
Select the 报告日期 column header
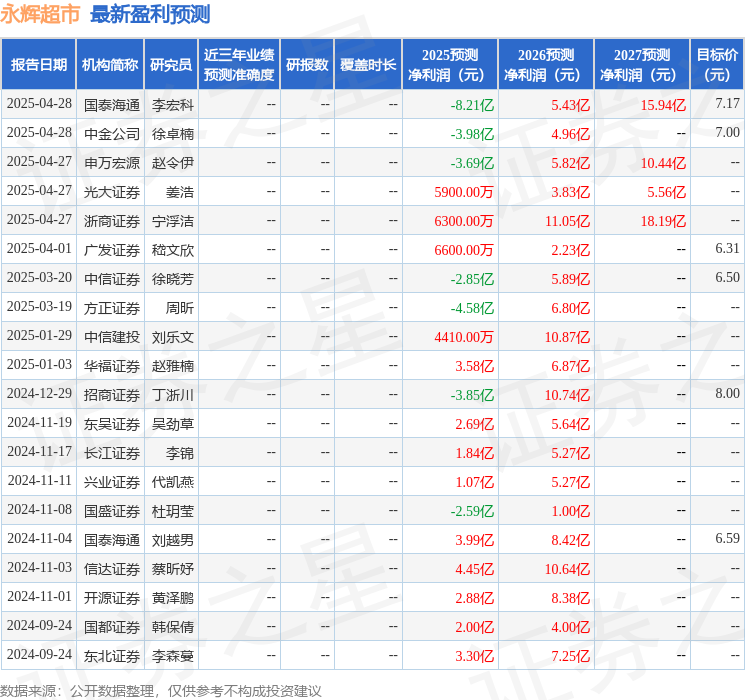click(39, 65)
